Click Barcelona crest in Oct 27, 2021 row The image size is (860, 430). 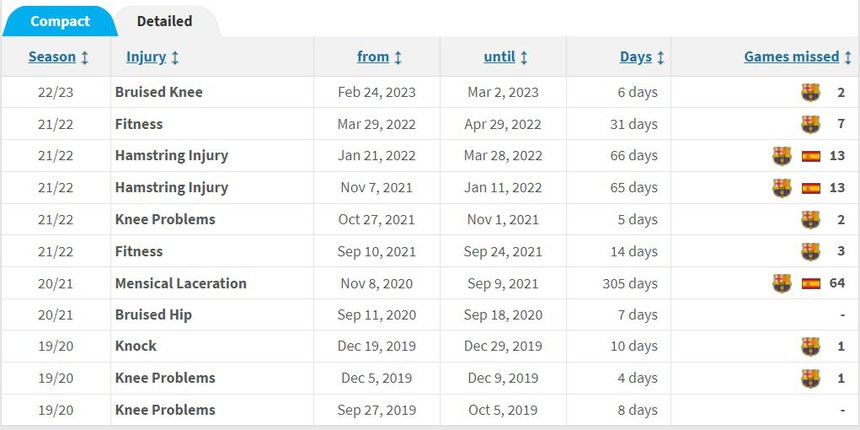tap(810, 220)
